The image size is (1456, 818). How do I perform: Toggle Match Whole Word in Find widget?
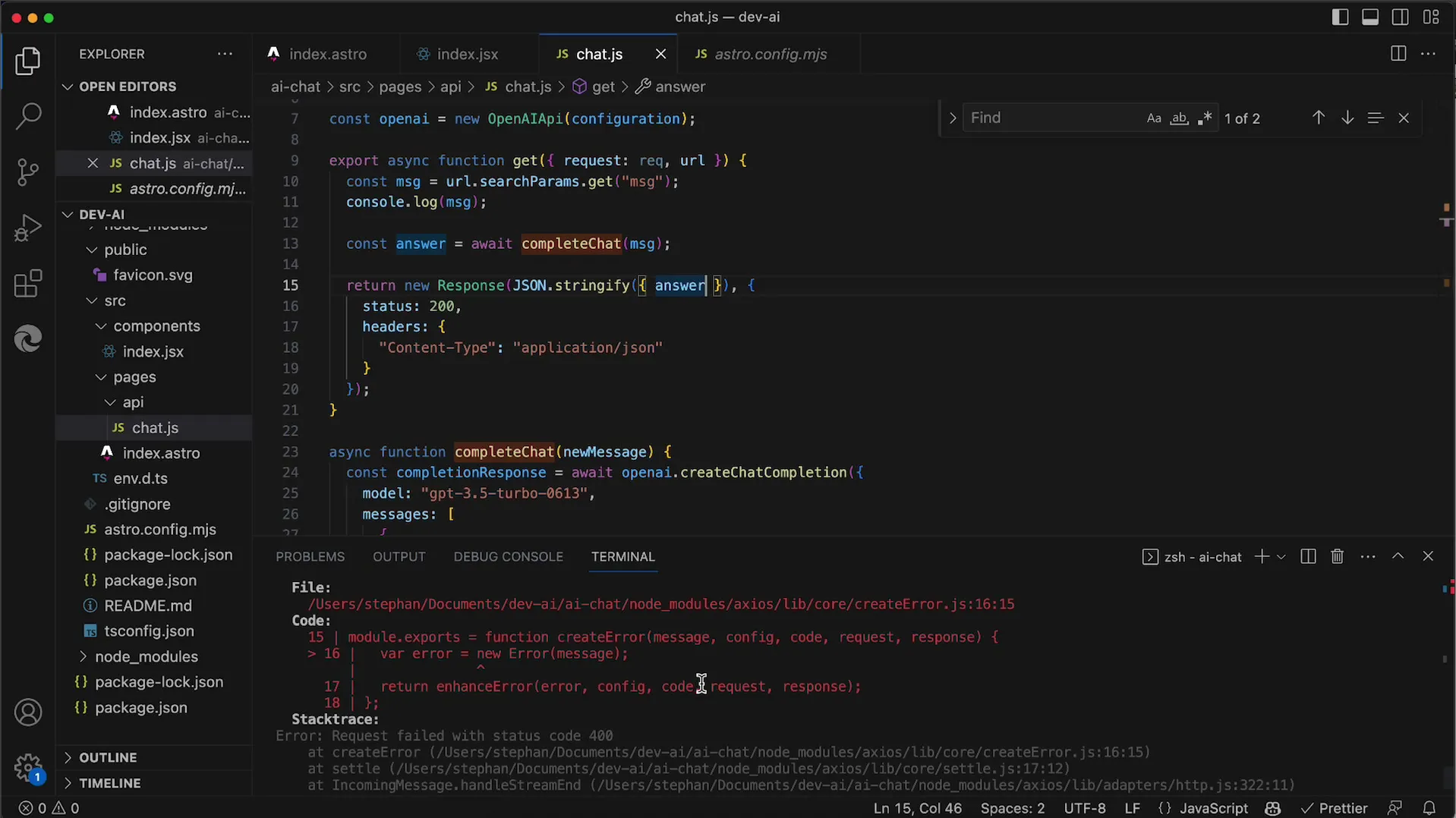click(1179, 118)
